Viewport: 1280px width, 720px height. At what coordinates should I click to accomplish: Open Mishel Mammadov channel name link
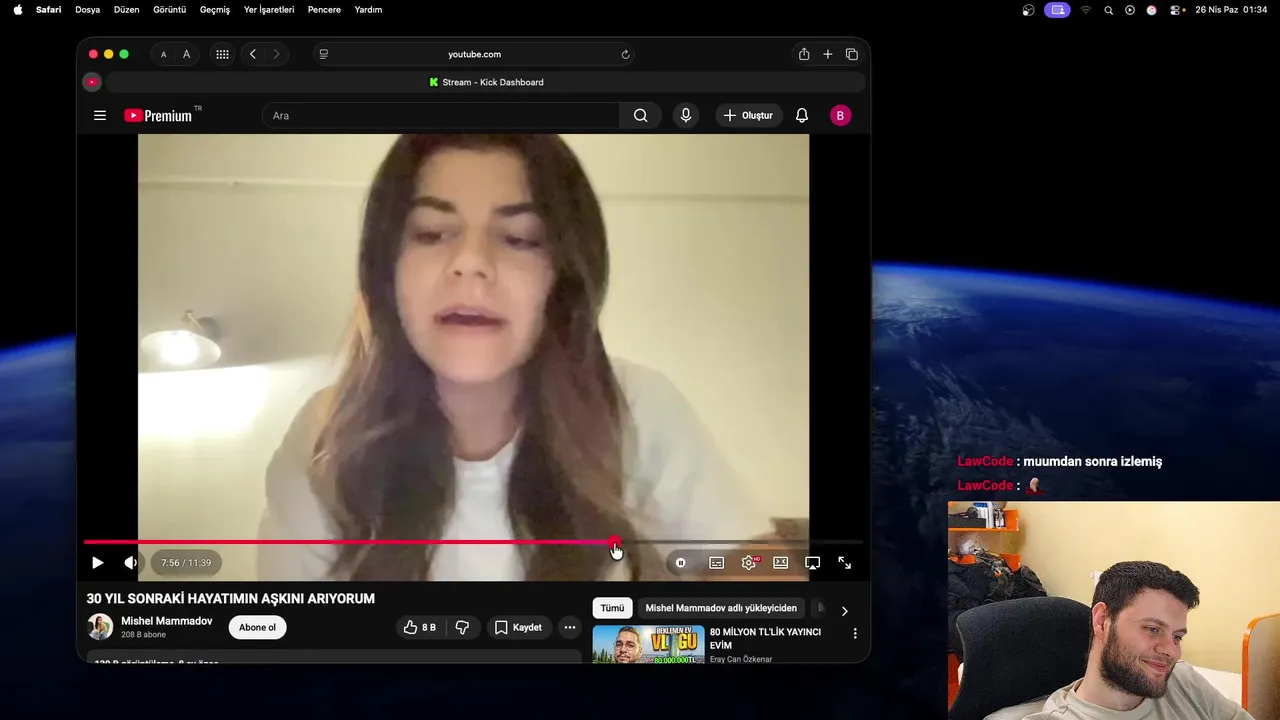tap(167, 621)
